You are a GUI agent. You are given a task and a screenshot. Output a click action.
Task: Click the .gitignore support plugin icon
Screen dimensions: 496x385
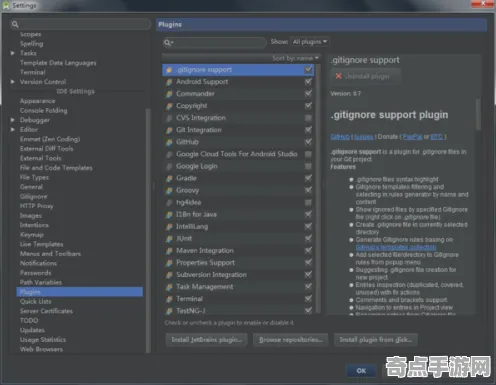coord(169,70)
